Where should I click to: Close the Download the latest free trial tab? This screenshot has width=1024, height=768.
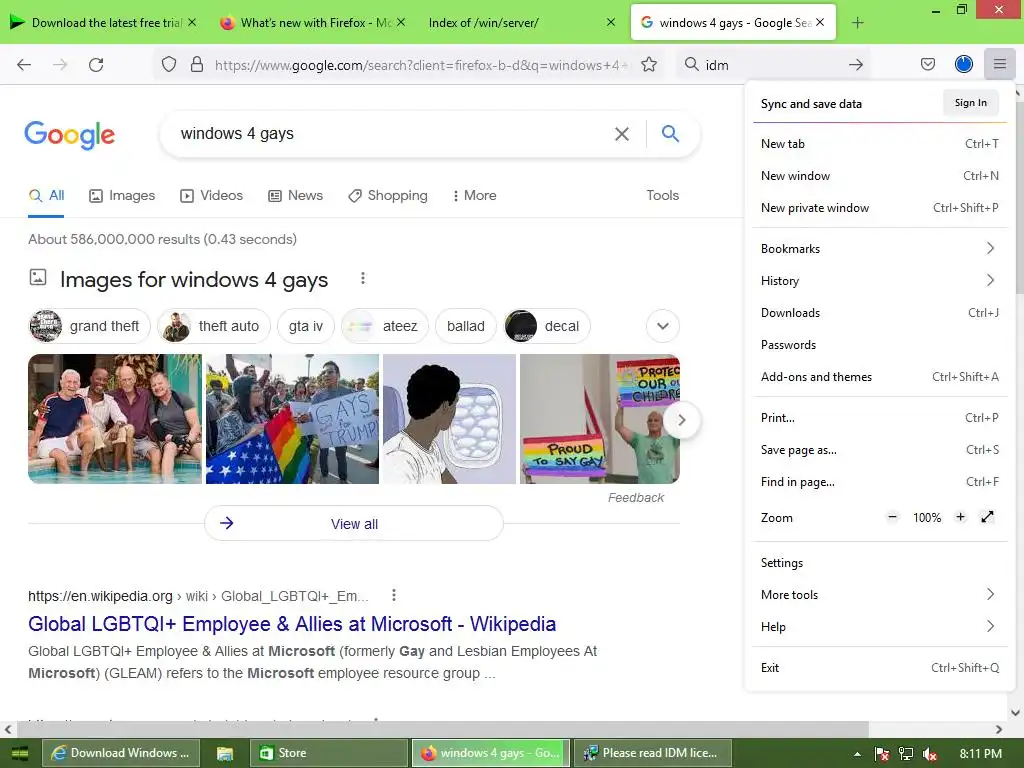[192, 22]
